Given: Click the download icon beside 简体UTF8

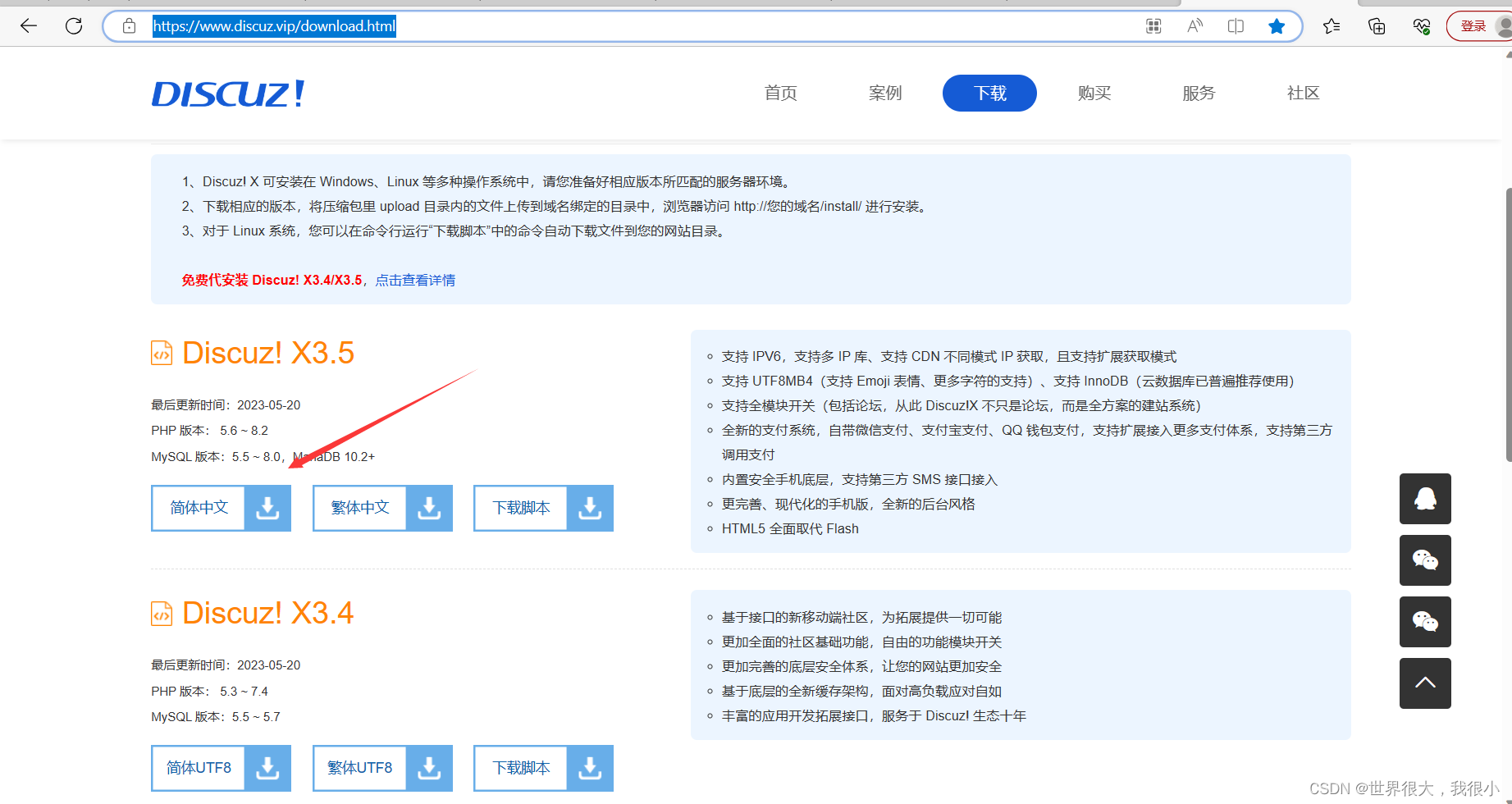Looking at the screenshot, I should click(267, 768).
